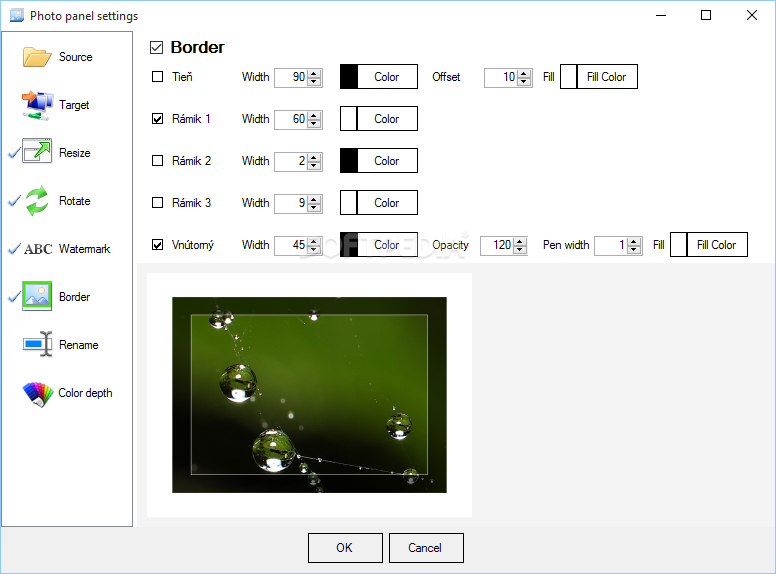This screenshot has height=574, width=776.
Task: Increase Tieň width with up arrow
Action: [314, 73]
